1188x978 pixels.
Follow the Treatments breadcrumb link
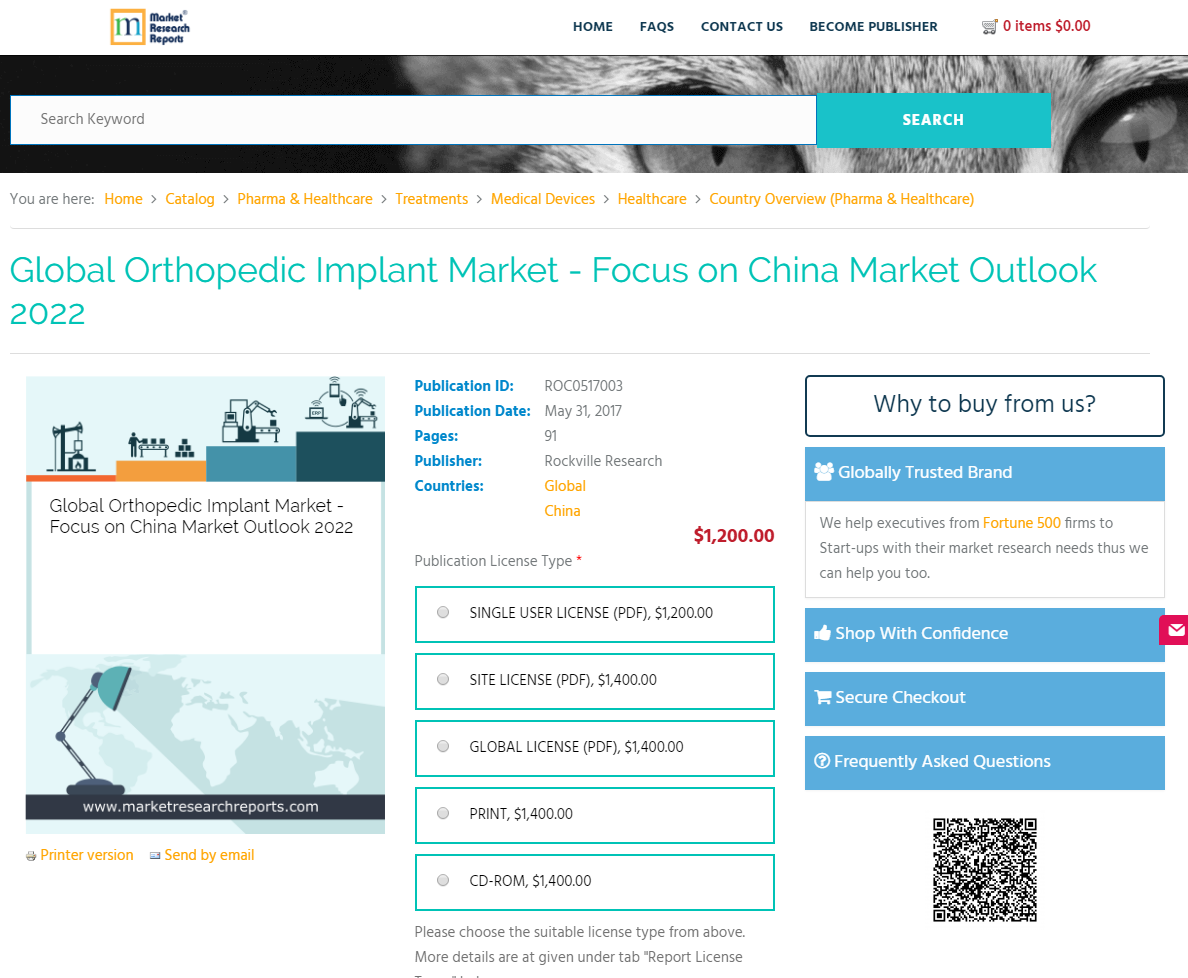point(431,198)
